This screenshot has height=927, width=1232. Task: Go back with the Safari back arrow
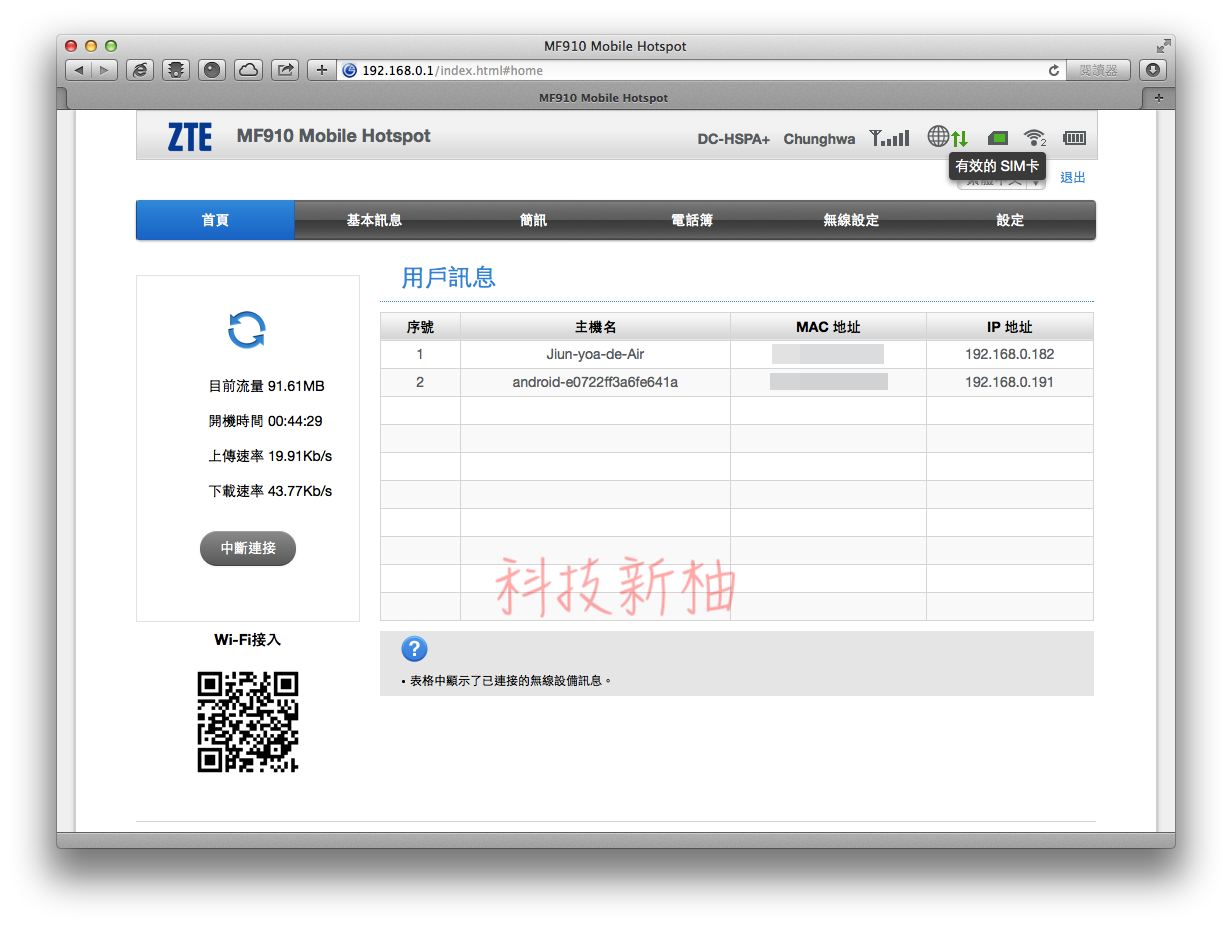pos(78,70)
